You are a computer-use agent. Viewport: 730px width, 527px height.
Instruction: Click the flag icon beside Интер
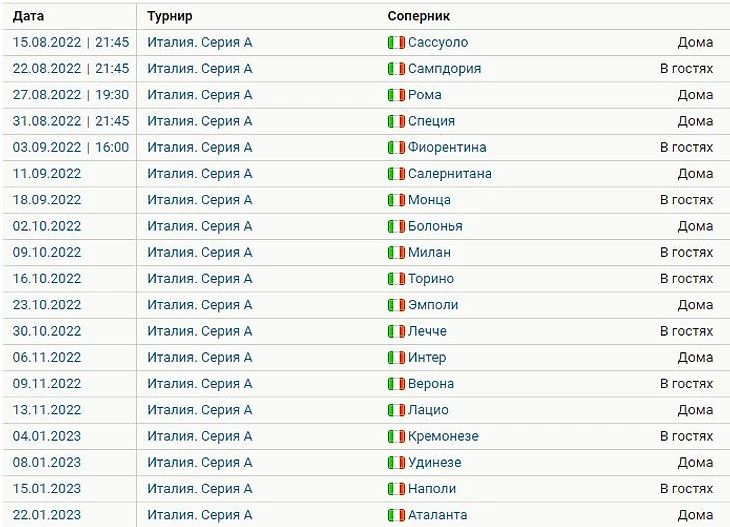(x=396, y=357)
